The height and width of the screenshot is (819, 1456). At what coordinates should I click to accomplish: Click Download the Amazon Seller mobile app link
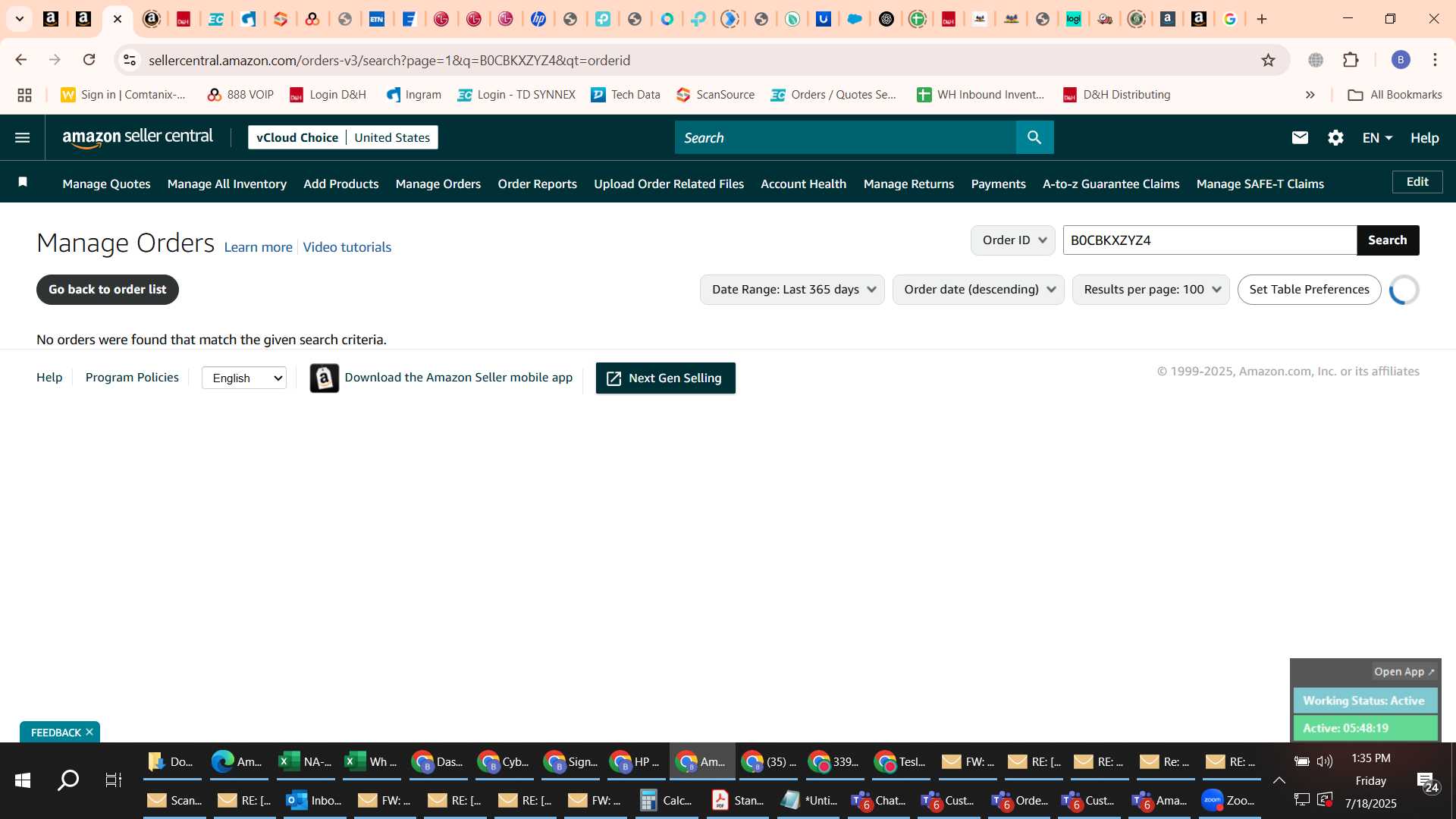(458, 378)
